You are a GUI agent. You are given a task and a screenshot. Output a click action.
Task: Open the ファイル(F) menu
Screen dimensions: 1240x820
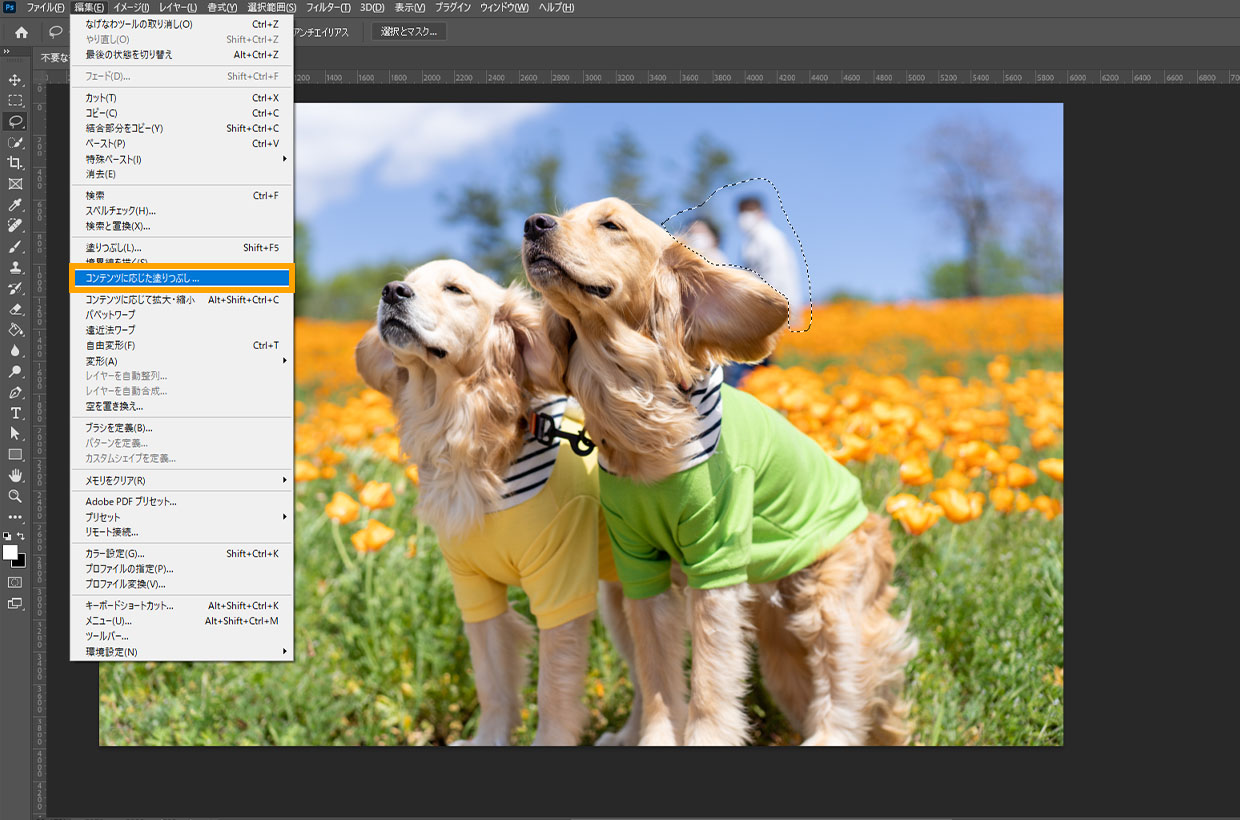click(45, 7)
